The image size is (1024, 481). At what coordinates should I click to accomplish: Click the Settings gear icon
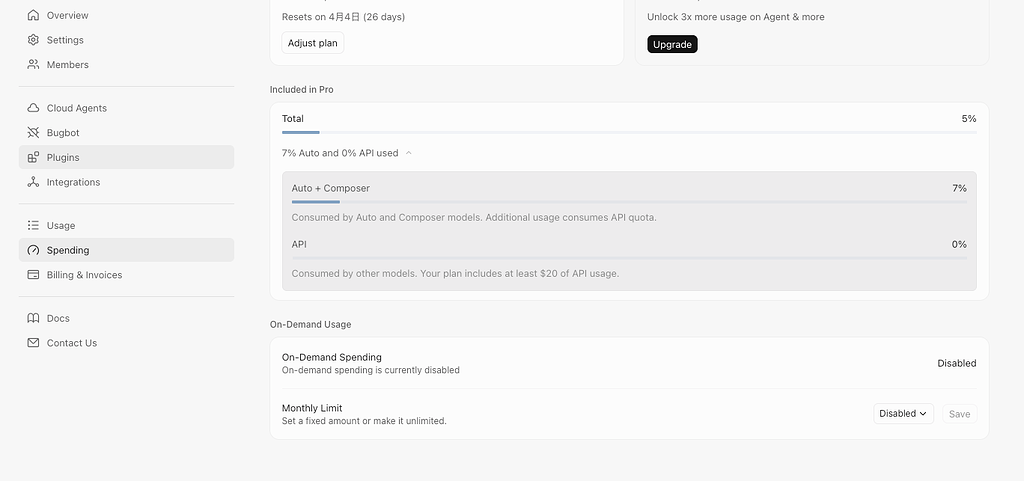coord(33,40)
